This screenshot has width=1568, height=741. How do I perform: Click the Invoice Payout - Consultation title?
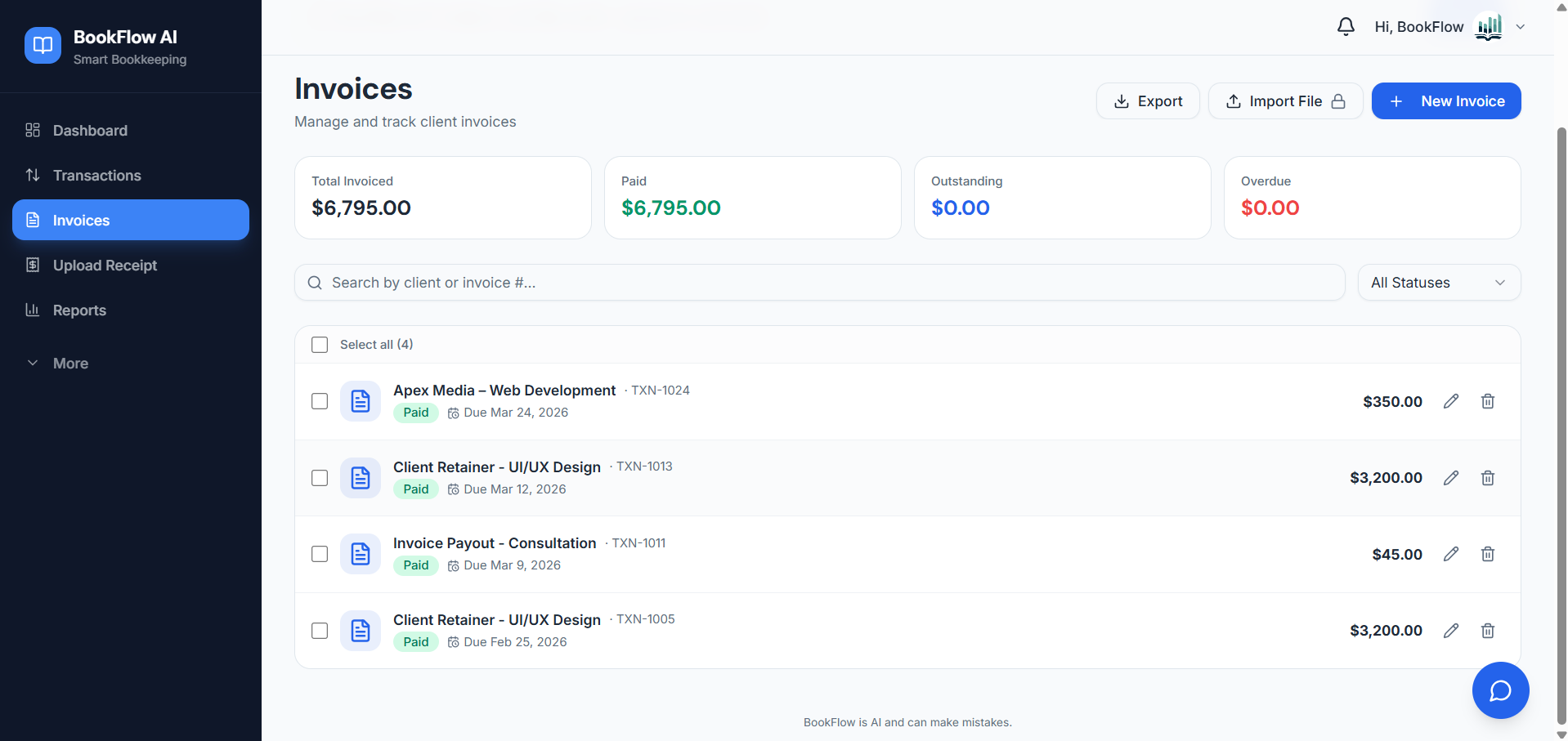[495, 543]
